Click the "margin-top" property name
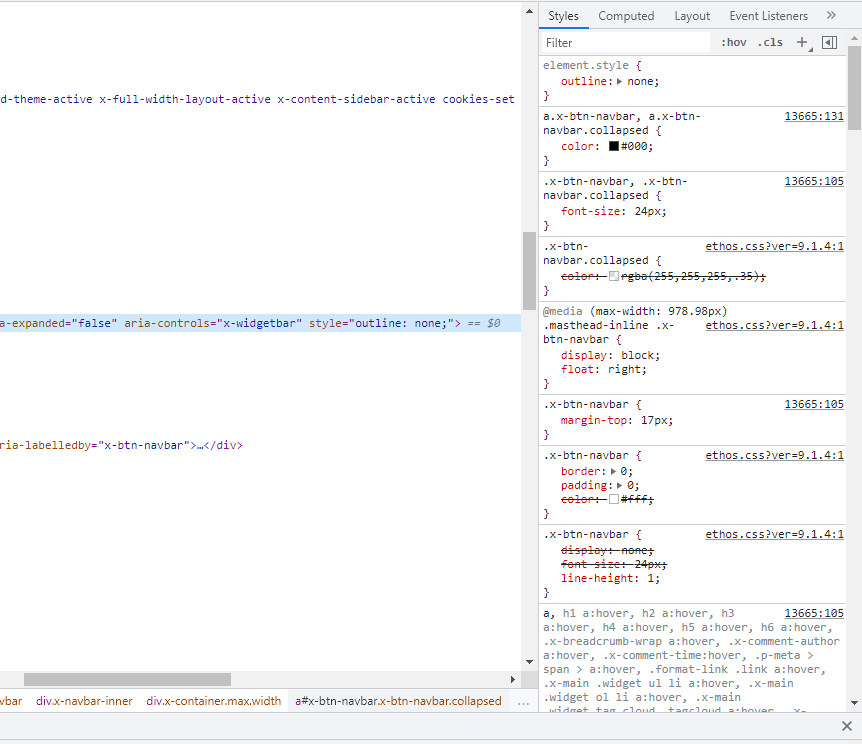This screenshot has height=744, width=862. (593, 421)
